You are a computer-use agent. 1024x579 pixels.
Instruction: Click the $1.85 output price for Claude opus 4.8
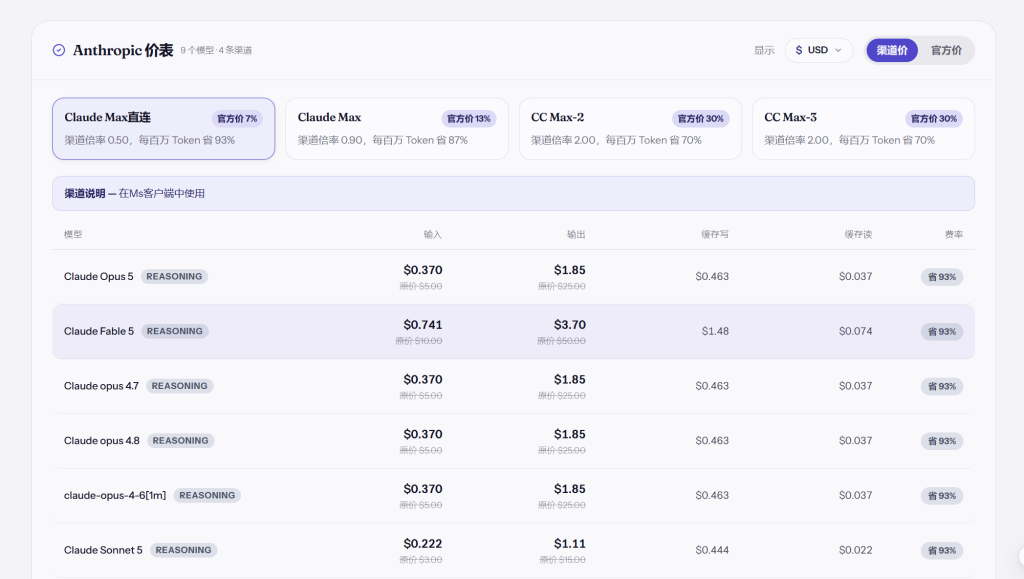point(569,434)
